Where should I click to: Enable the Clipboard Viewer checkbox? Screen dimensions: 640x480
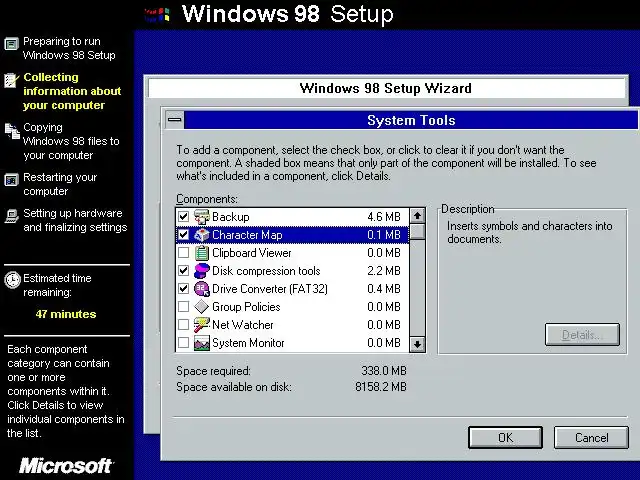point(184,253)
